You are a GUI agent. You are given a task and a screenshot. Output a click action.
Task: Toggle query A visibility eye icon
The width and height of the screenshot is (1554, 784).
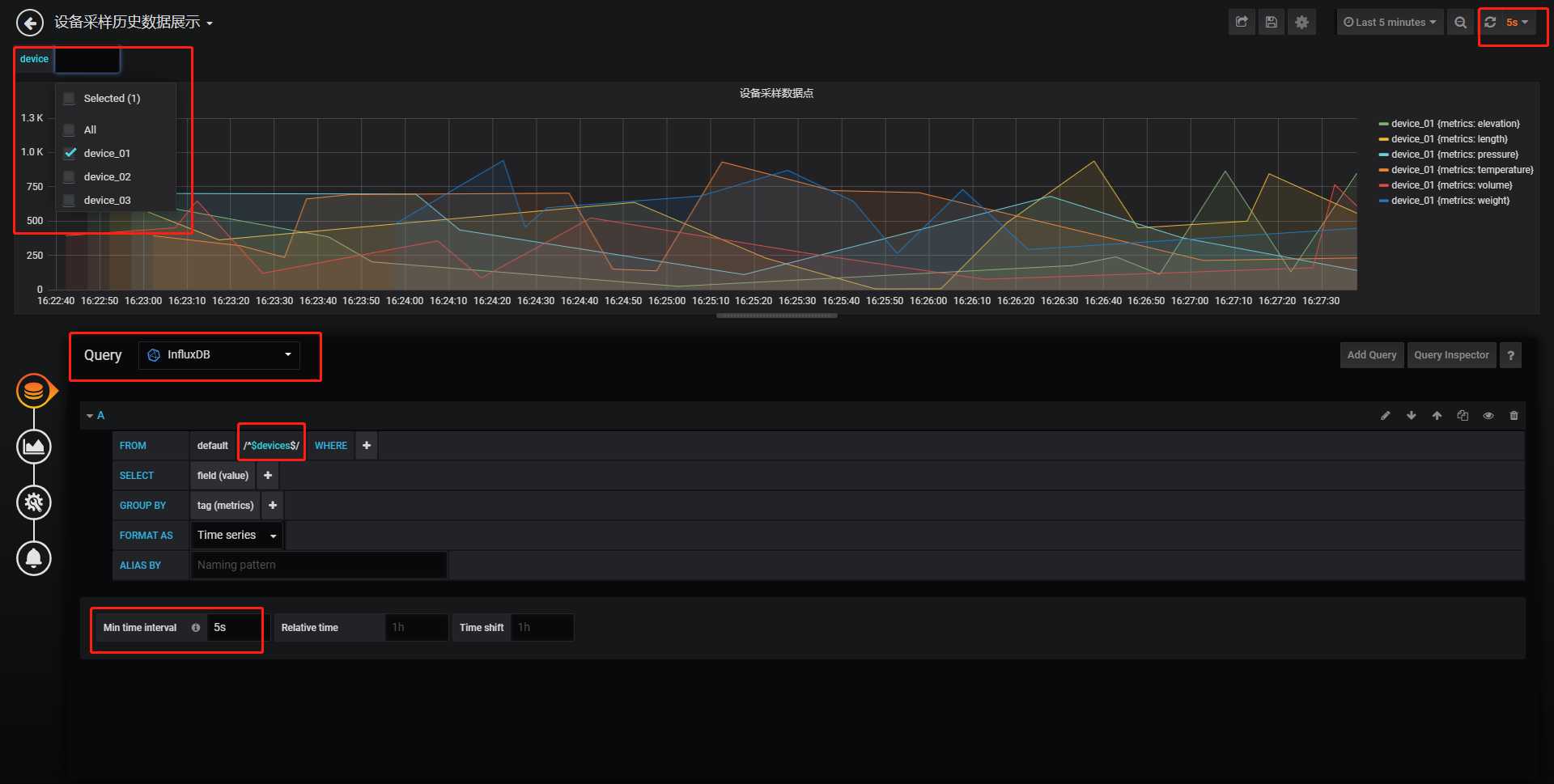[x=1488, y=416]
